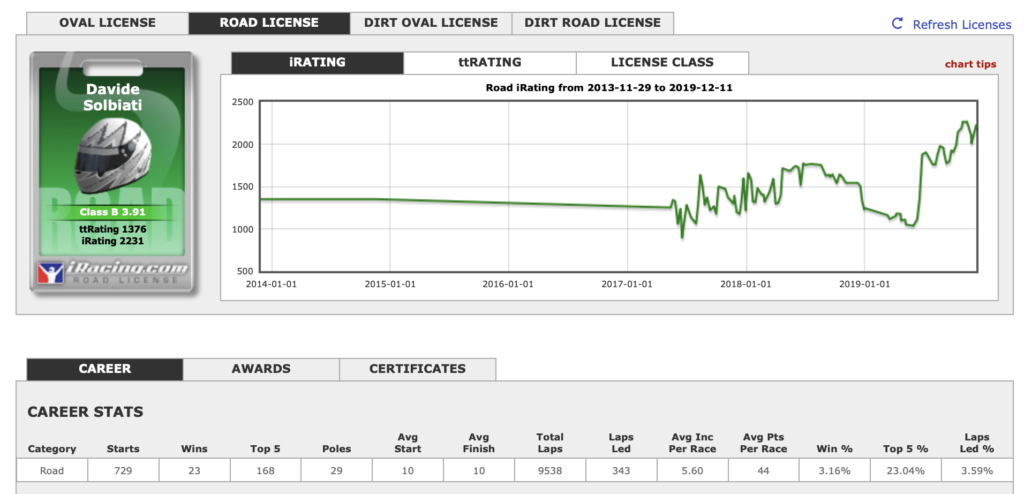This screenshot has width=1024, height=494.
Task: Click the 500 y-axis label
Action: pos(246,271)
